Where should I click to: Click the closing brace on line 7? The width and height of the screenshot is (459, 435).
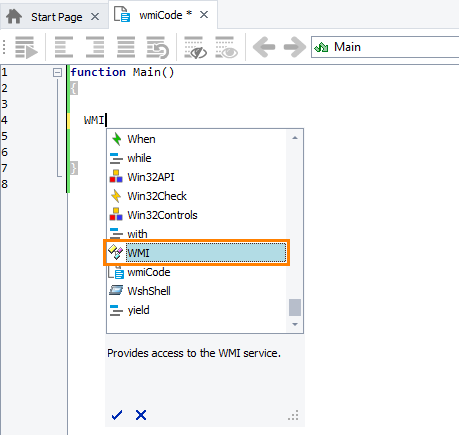coord(74,168)
